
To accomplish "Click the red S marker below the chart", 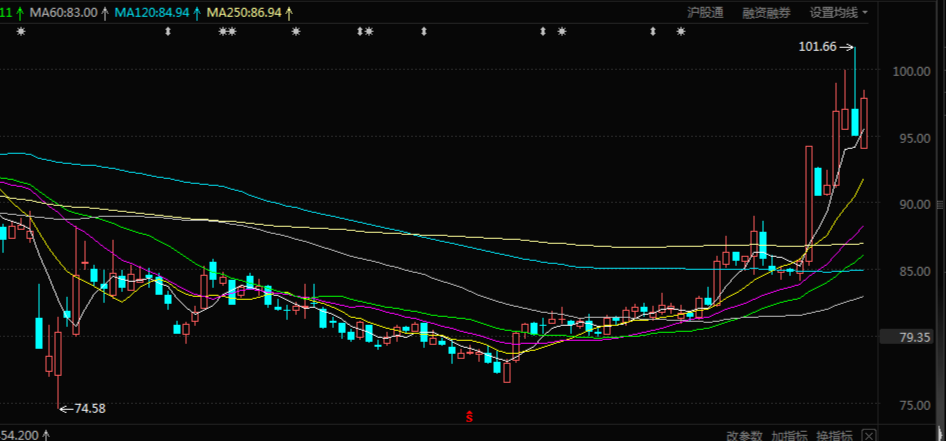I will click(469, 416).
